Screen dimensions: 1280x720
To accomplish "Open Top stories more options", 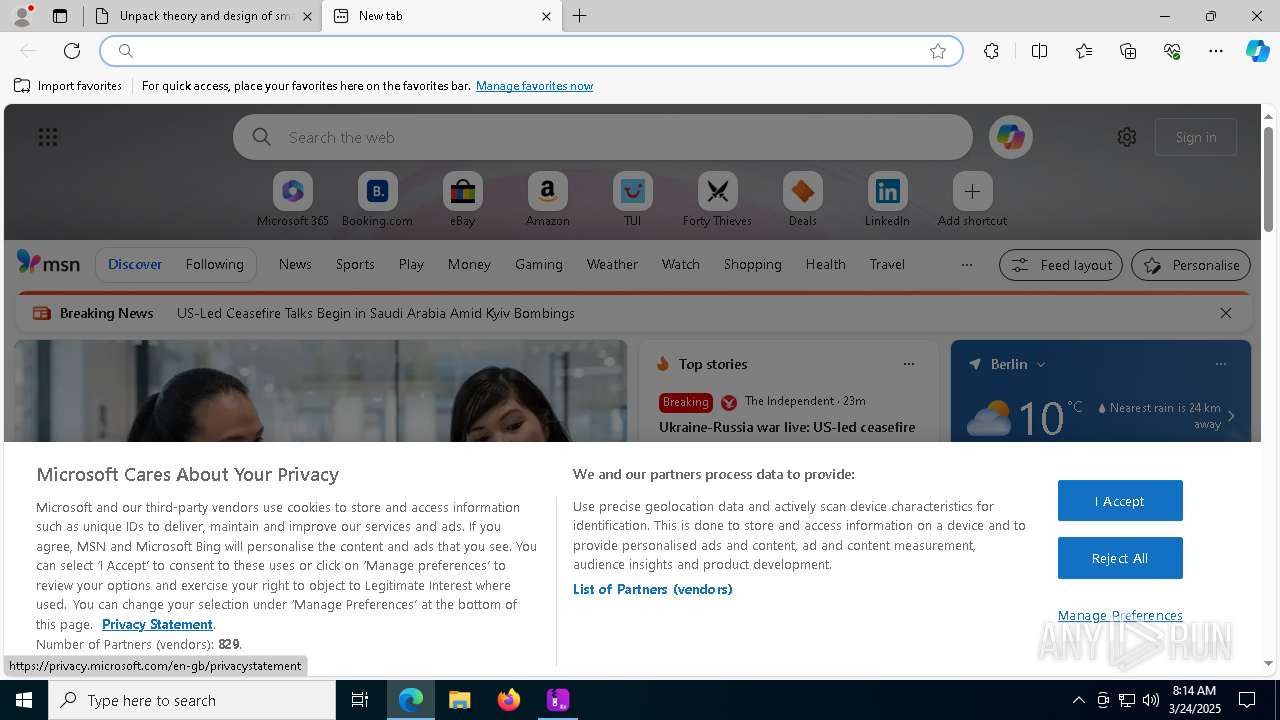I will (x=909, y=364).
